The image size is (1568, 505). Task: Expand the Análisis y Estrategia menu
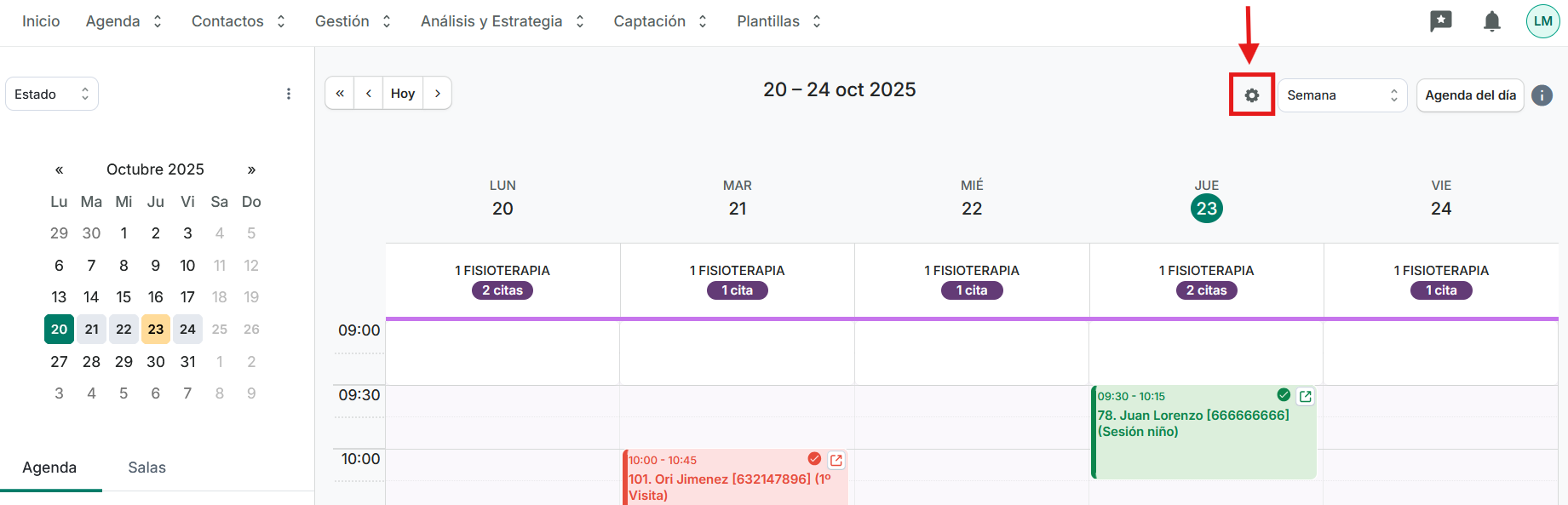pos(502,21)
